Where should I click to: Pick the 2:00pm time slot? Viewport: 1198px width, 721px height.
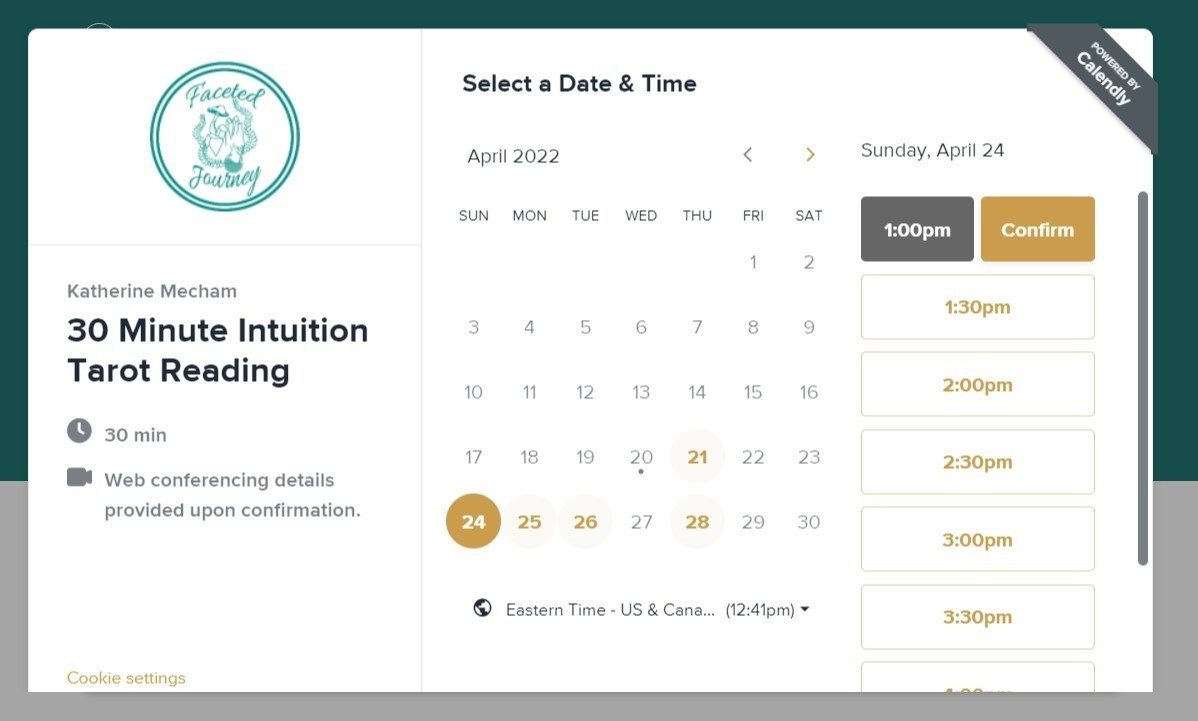pos(977,384)
